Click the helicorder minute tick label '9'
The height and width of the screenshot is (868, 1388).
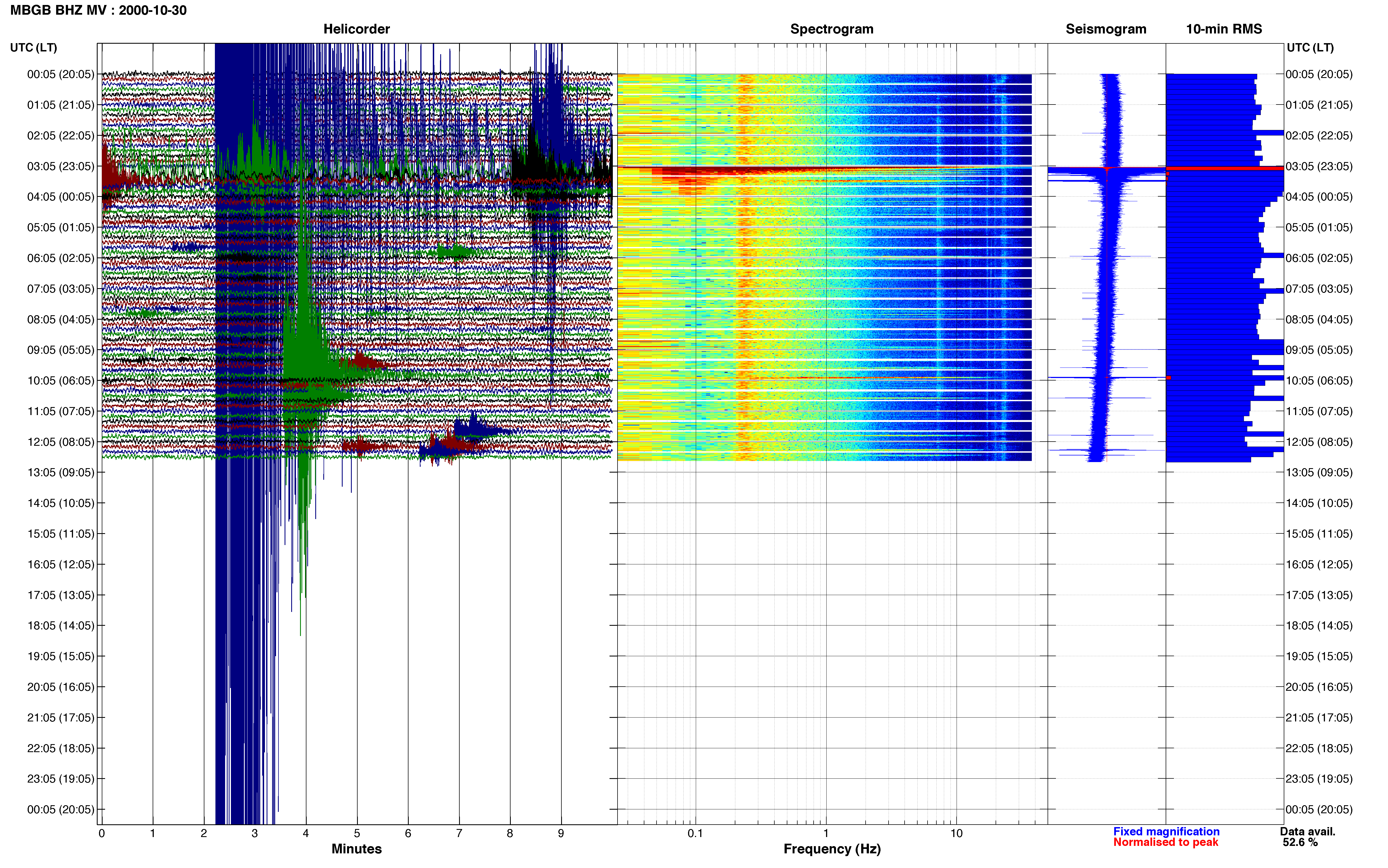pos(561,833)
